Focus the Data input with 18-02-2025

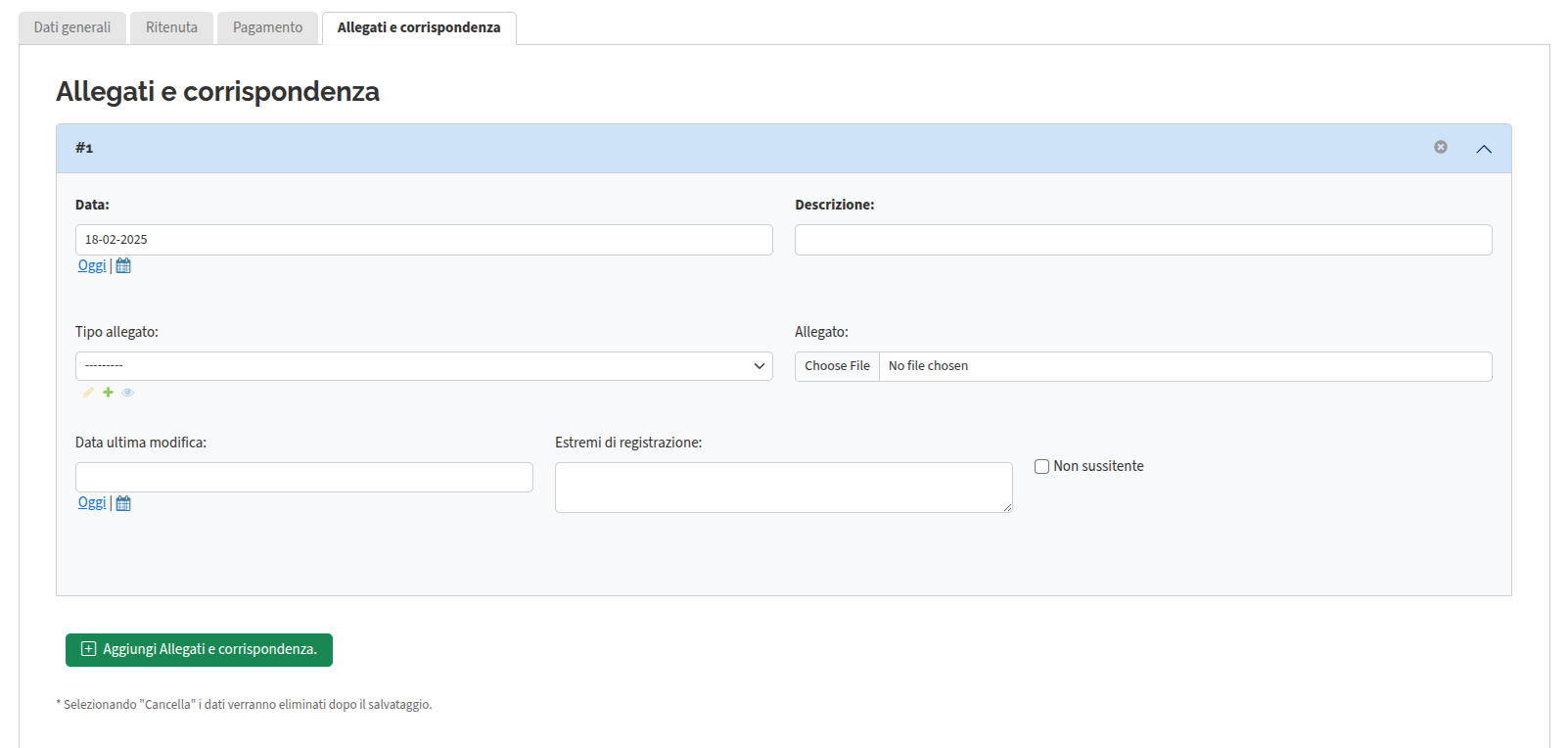click(424, 240)
